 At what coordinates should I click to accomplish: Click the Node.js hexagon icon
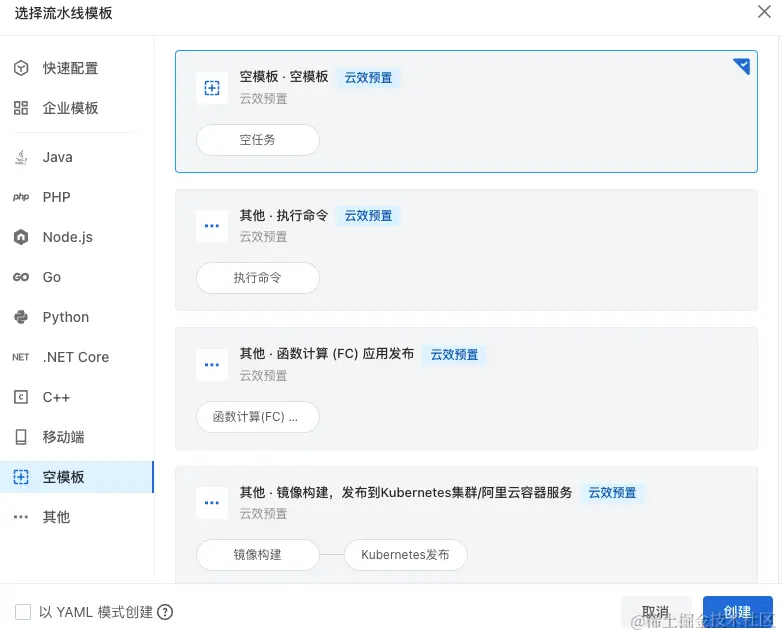click(21, 237)
